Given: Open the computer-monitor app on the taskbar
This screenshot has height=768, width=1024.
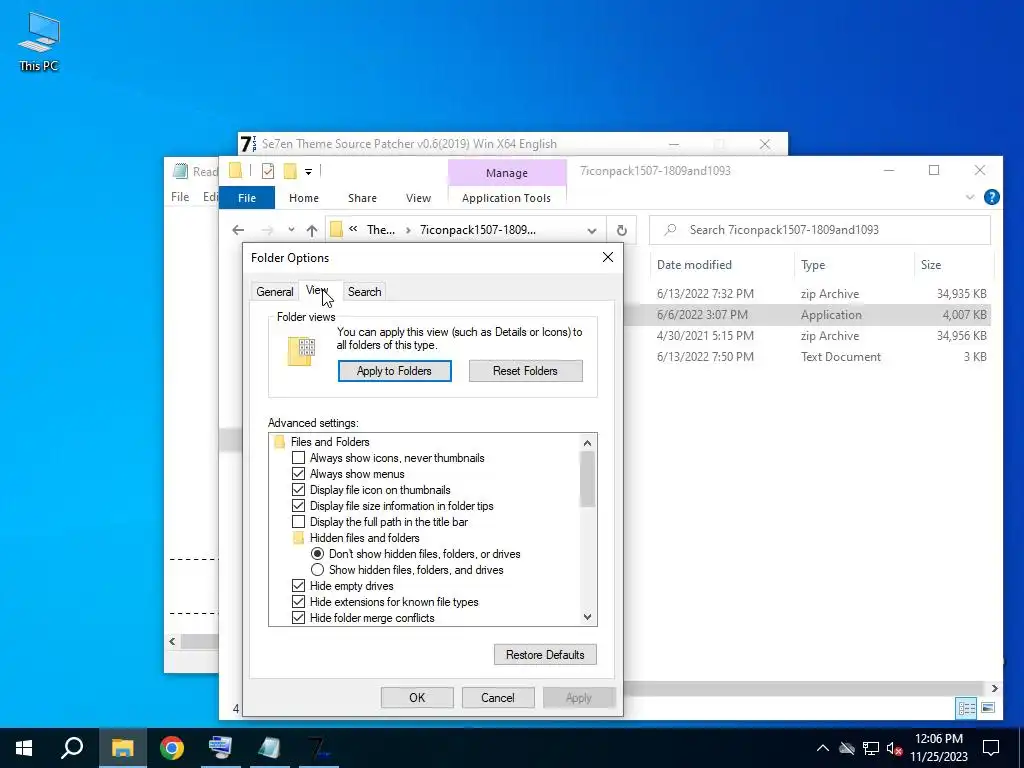Looking at the screenshot, I should click(220, 747).
